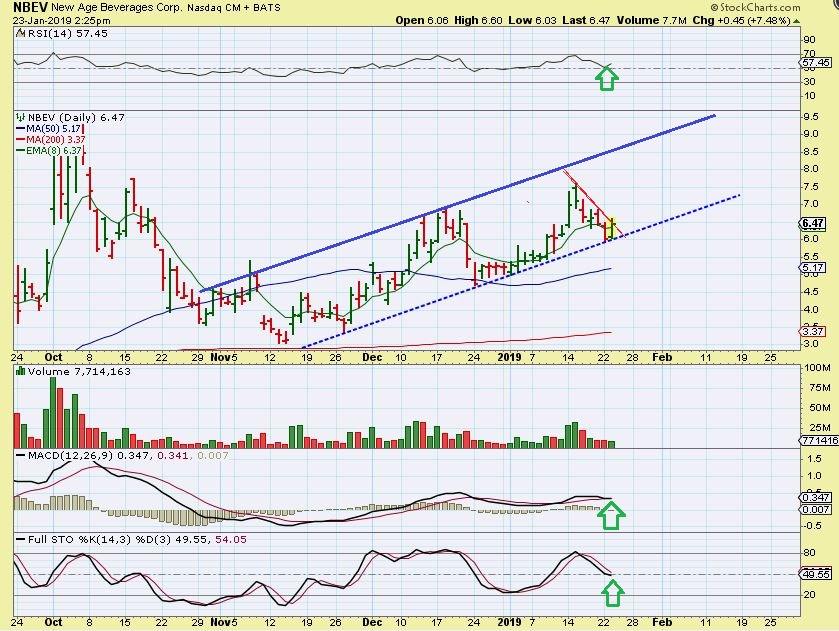Image resolution: width=839 pixels, height=631 pixels.
Task: Click the Volume 7,714,163 panel label
Action: [79, 371]
